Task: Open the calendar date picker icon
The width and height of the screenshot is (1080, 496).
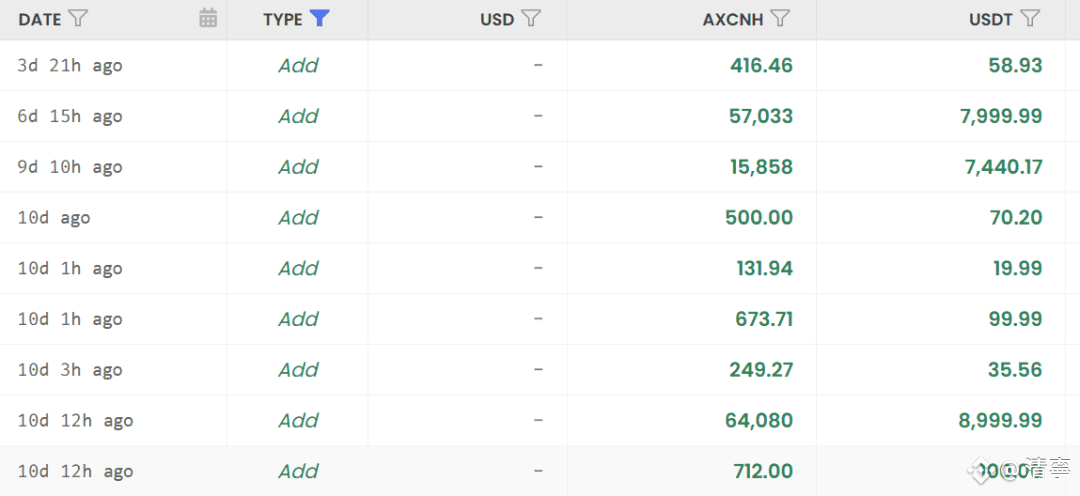Action: [208, 18]
